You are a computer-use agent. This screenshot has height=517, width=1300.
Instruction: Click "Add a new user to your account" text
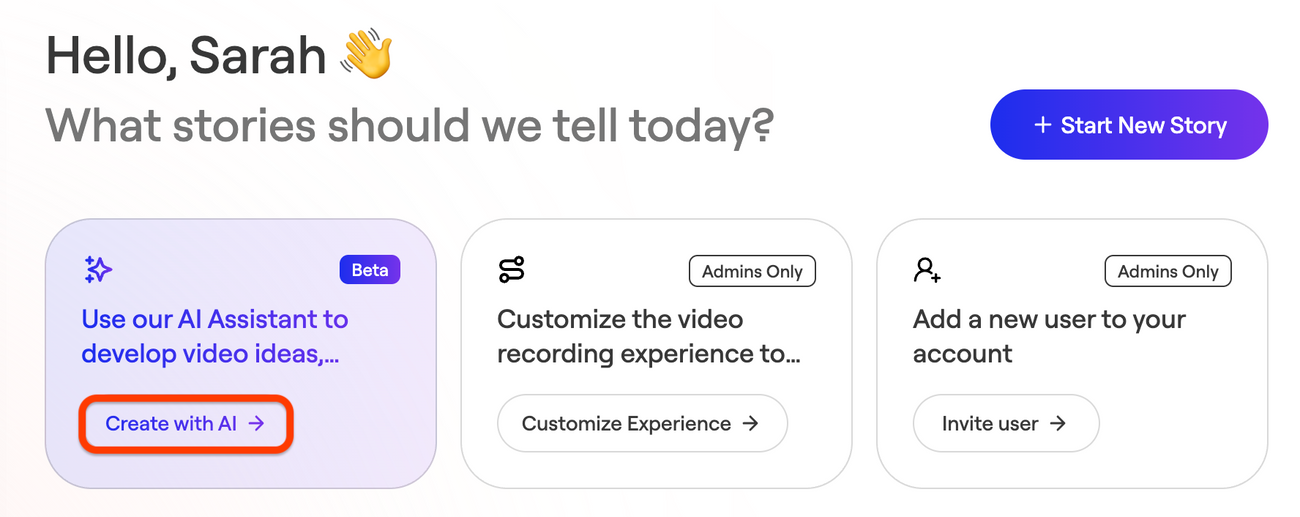[x=1049, y=336]
